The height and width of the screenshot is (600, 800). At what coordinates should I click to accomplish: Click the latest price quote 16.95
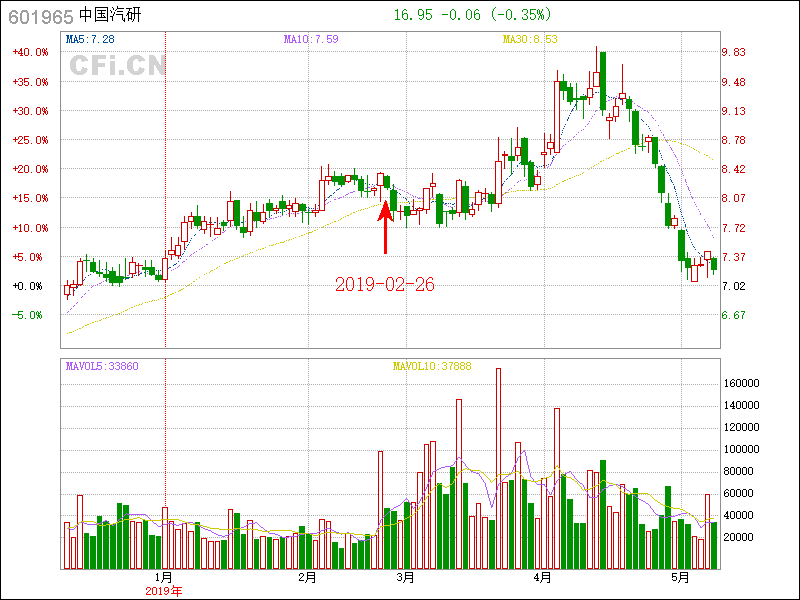(x=413, y=15)
